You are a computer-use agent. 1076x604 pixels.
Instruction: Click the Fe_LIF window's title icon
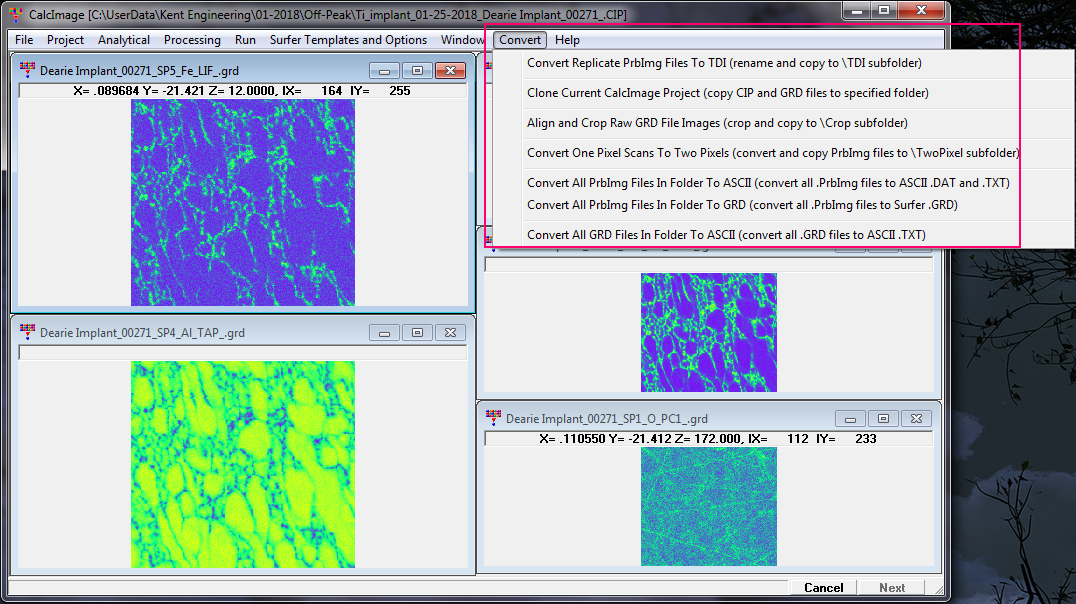[27, 71]
